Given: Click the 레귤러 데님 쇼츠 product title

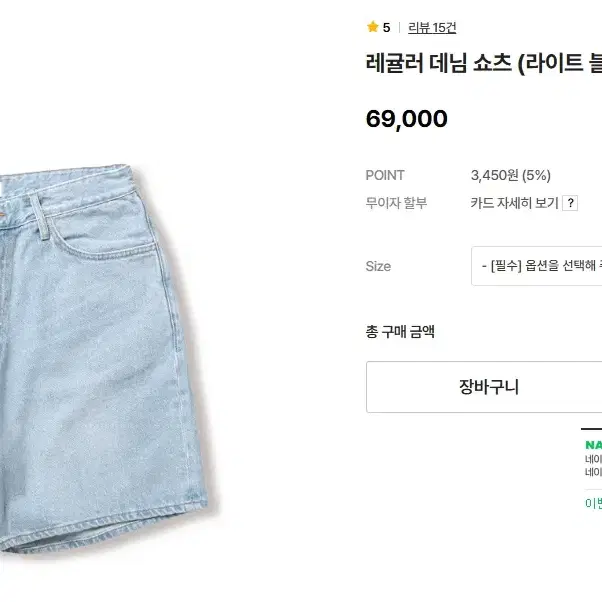Looking at the screenshot, I should tap(484, 63).
